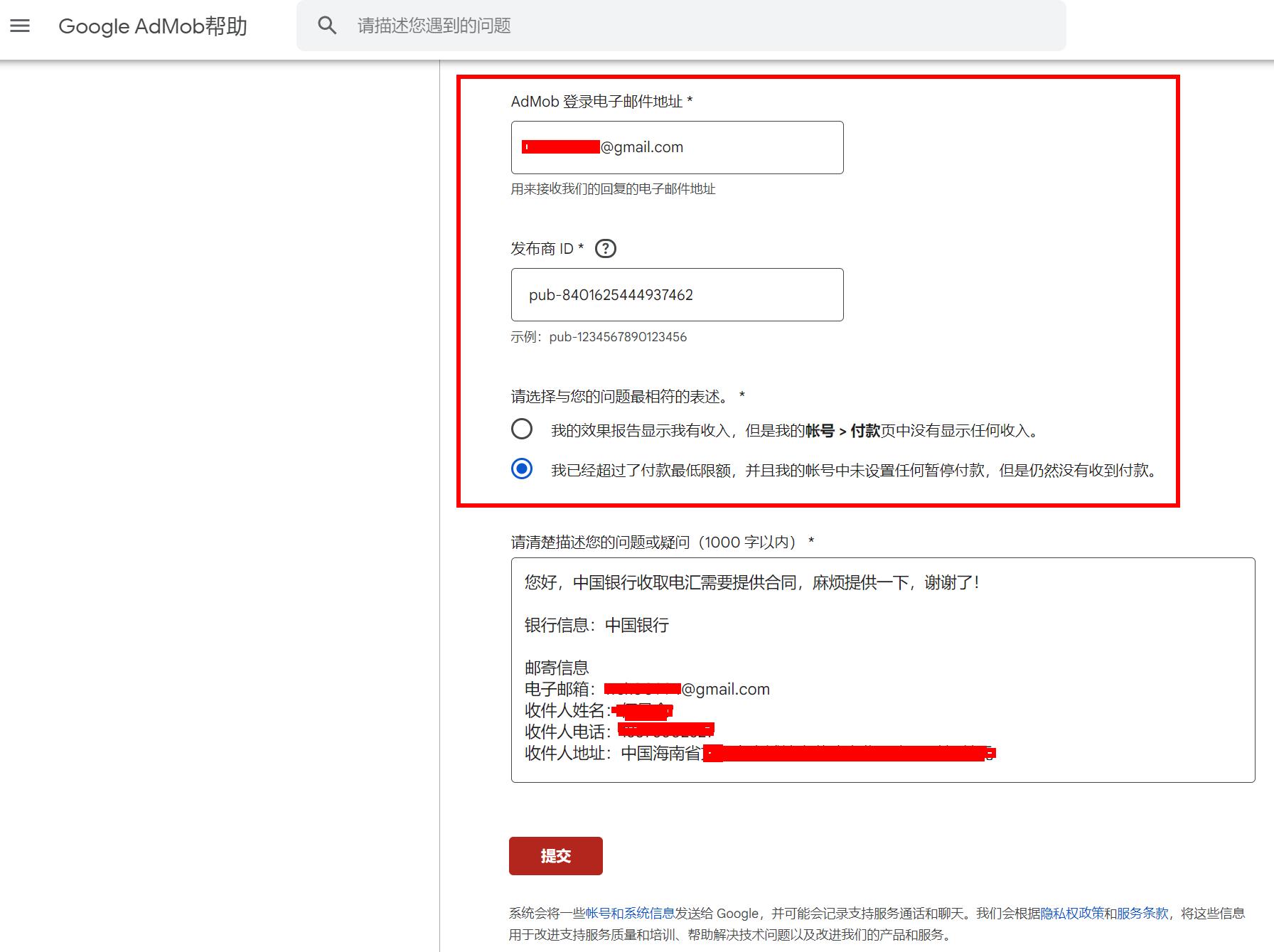
Task: Click the 收件人地址 line in description
Action: click(x=760, y=753)
